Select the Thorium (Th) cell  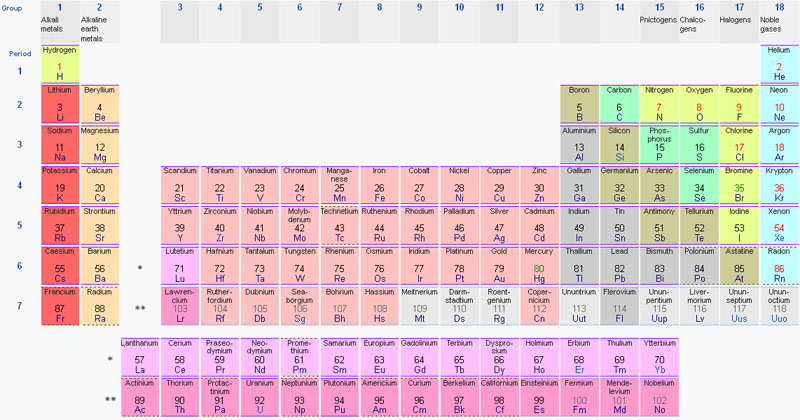(x=180, y=397)
